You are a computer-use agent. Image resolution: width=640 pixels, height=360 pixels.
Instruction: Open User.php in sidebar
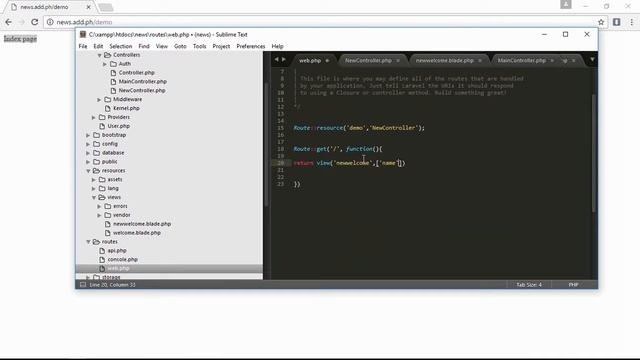(118, 126)
